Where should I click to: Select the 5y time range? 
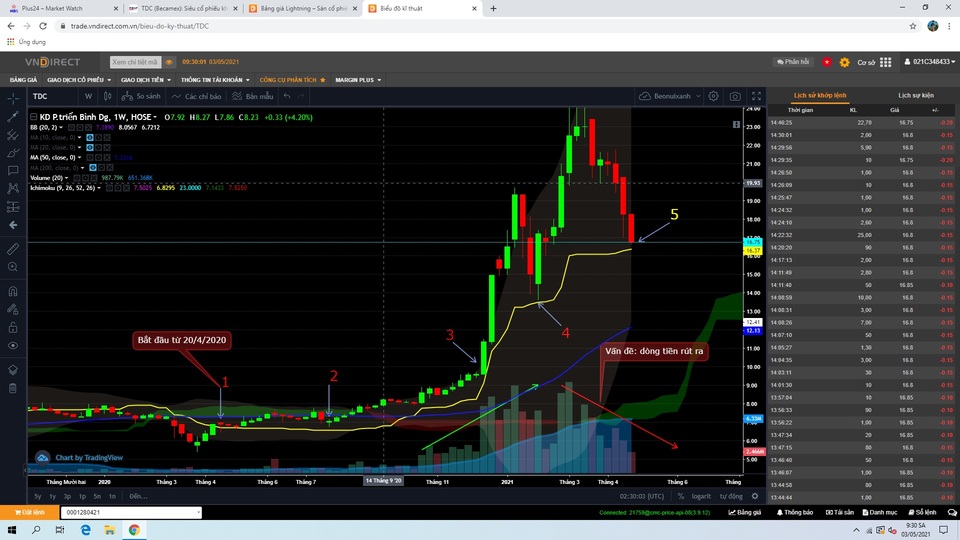[x=38, y=497]
